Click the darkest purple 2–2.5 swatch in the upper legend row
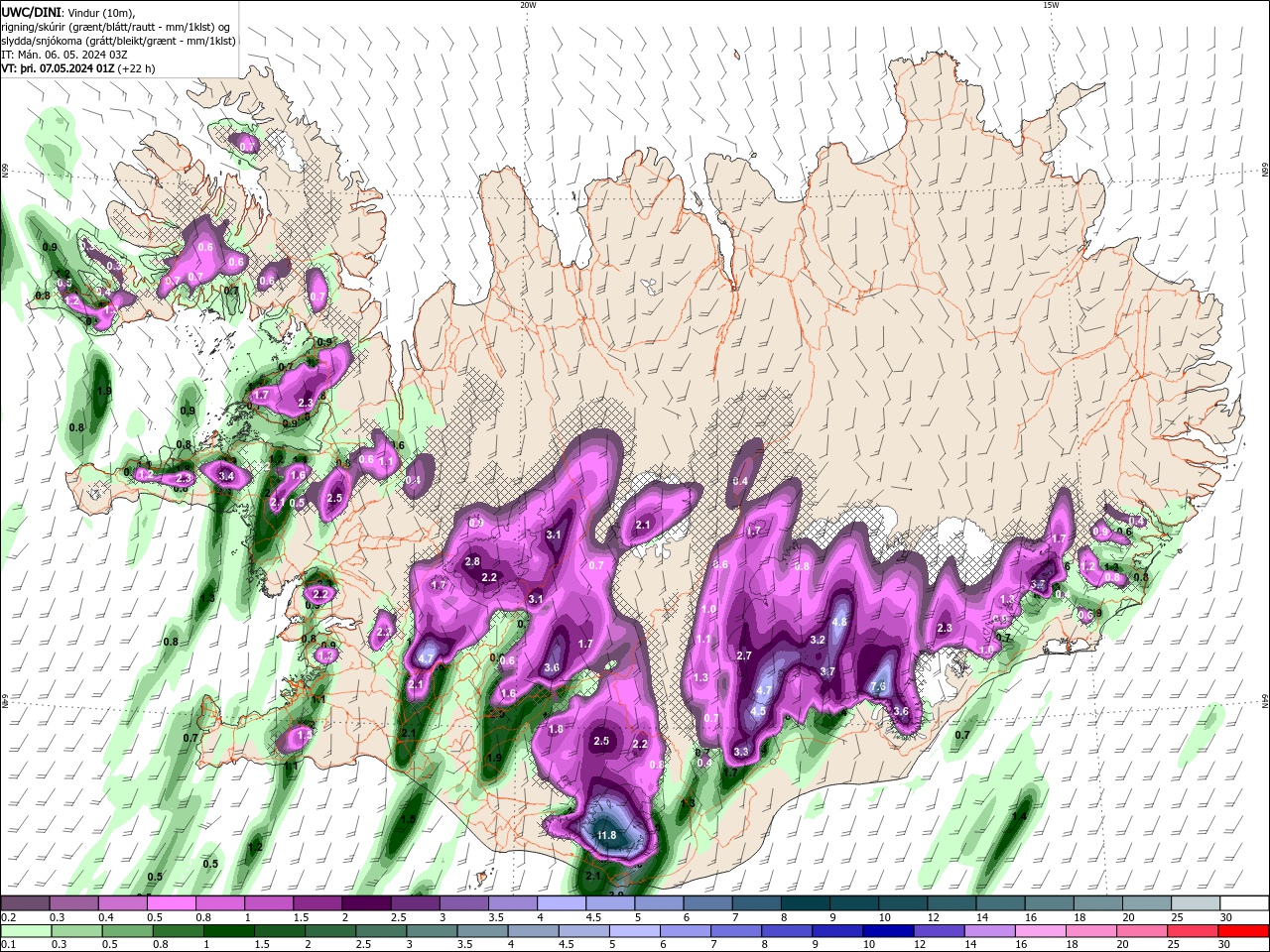Screen dimensions: 1270x952 [367, 903]
